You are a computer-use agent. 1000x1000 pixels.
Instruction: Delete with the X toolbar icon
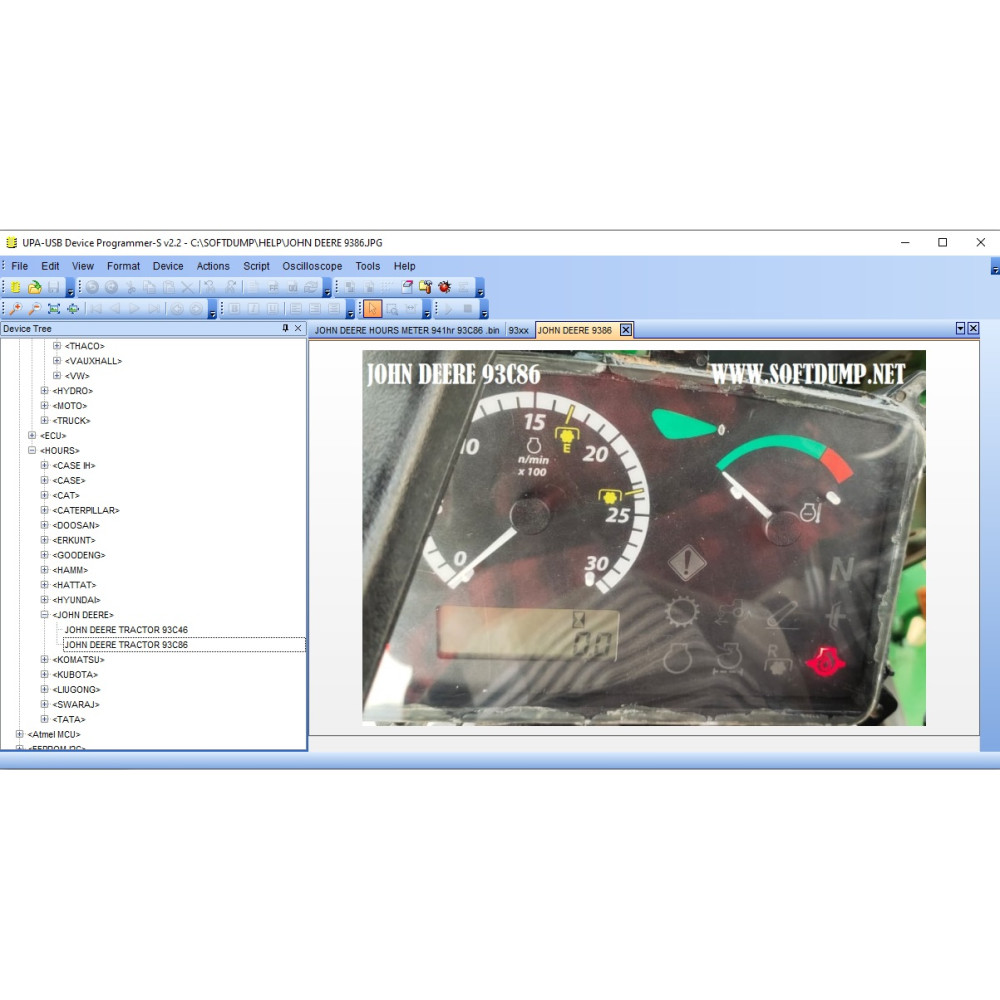188,287
